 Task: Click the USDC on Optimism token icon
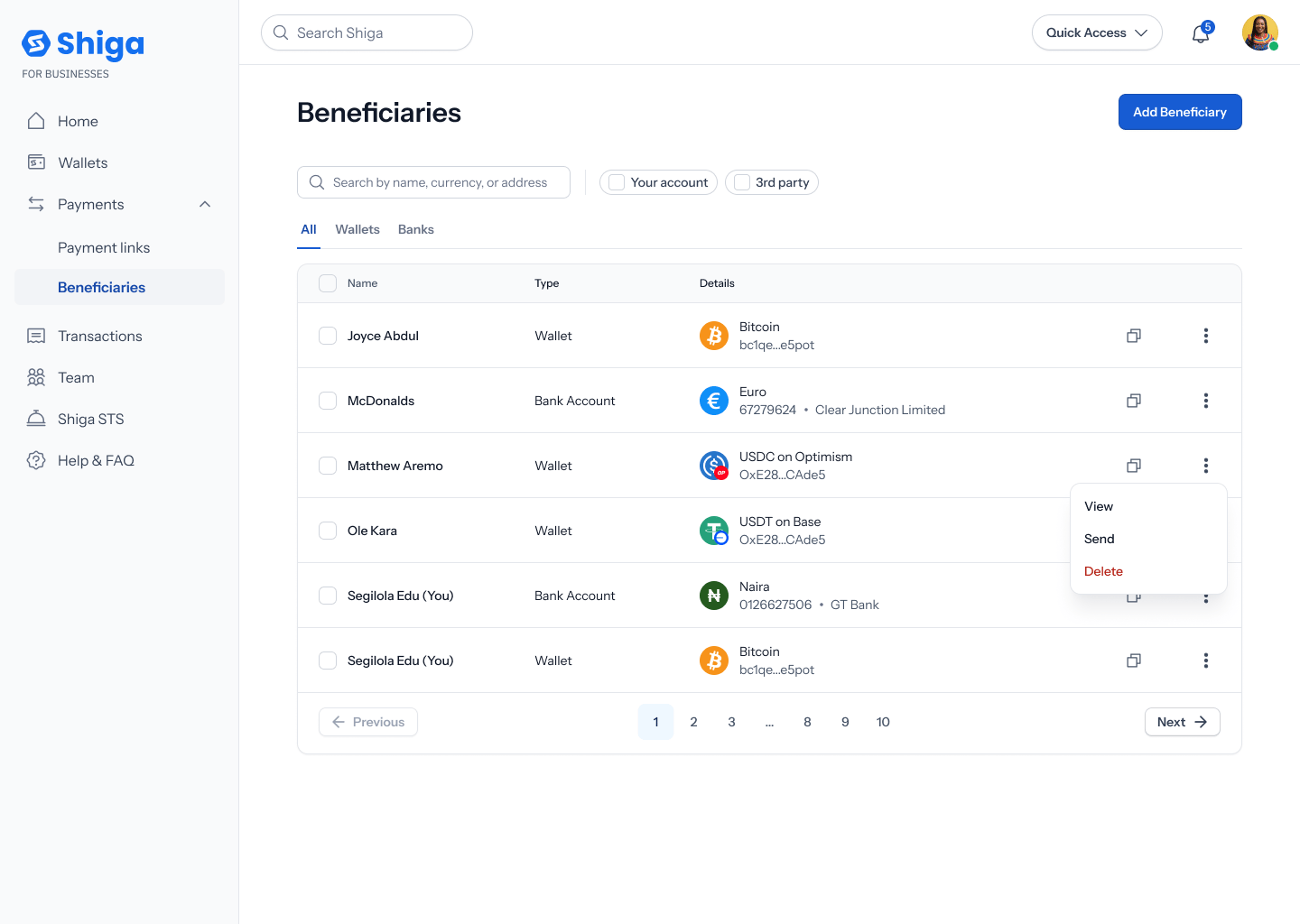(714, 466)
